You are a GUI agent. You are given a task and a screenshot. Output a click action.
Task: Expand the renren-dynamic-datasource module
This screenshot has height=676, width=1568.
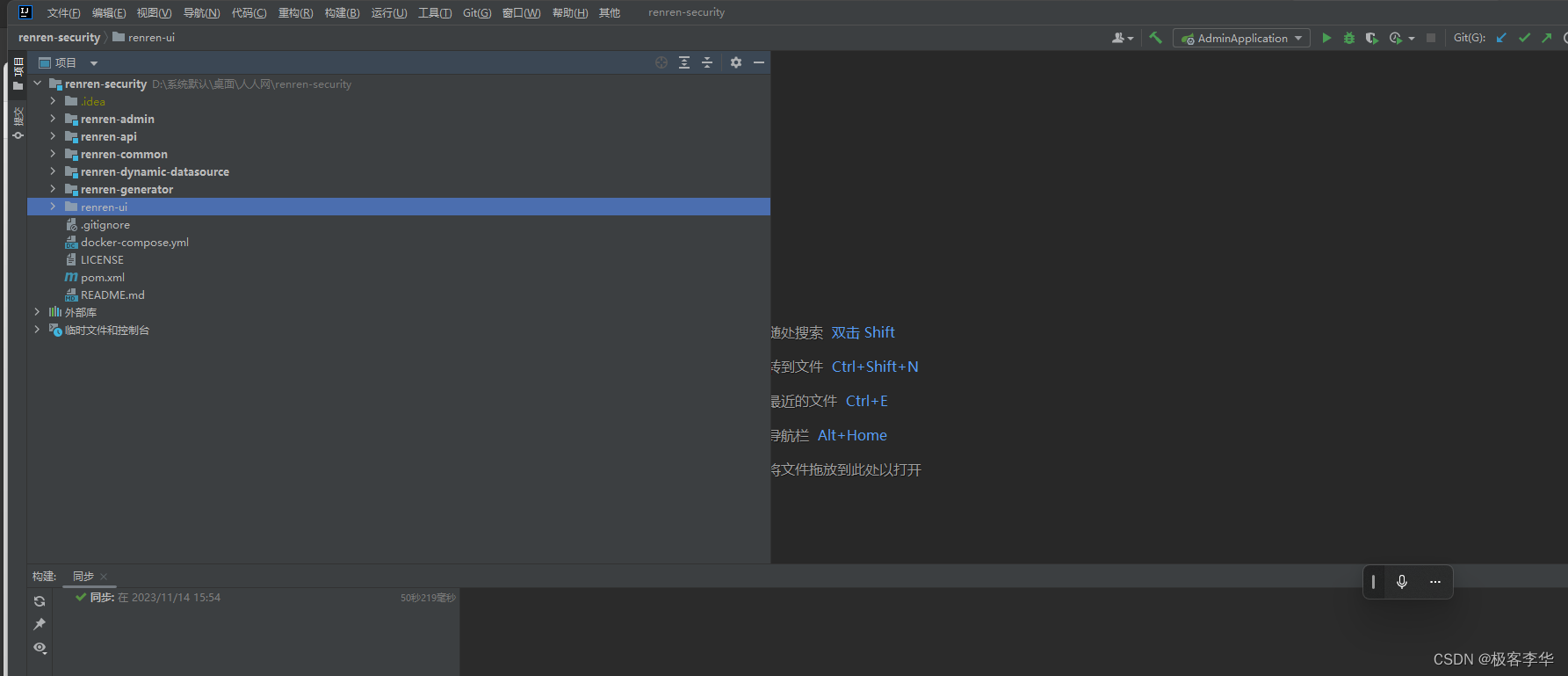(53, 171)
